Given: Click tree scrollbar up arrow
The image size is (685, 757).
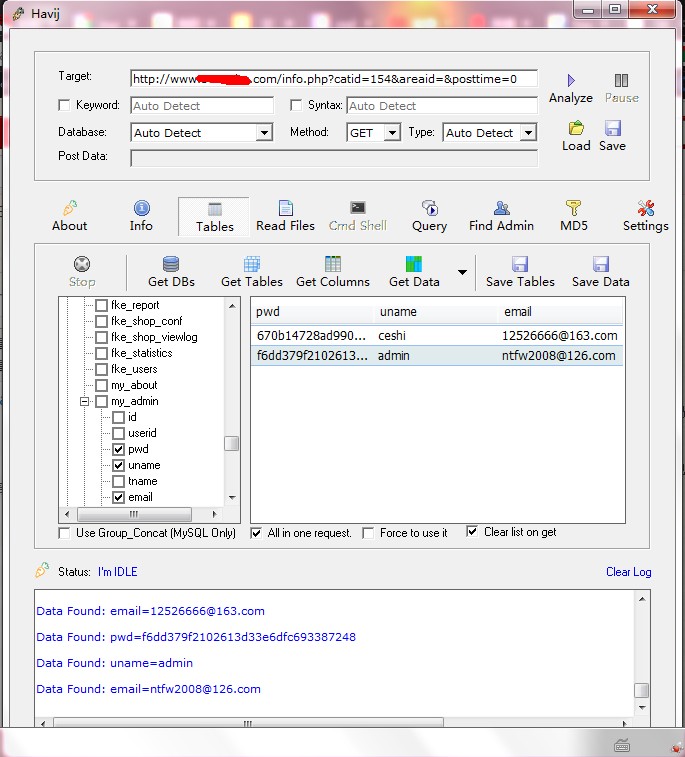Looking at the screenshot, I should pyautogui.click(x=232, y=306).
